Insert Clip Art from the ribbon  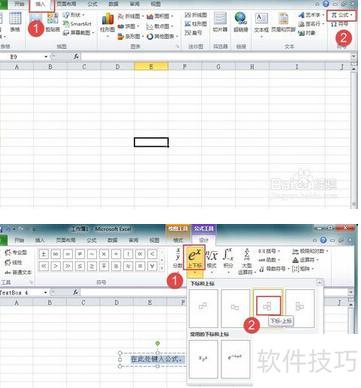pos(52,23)
